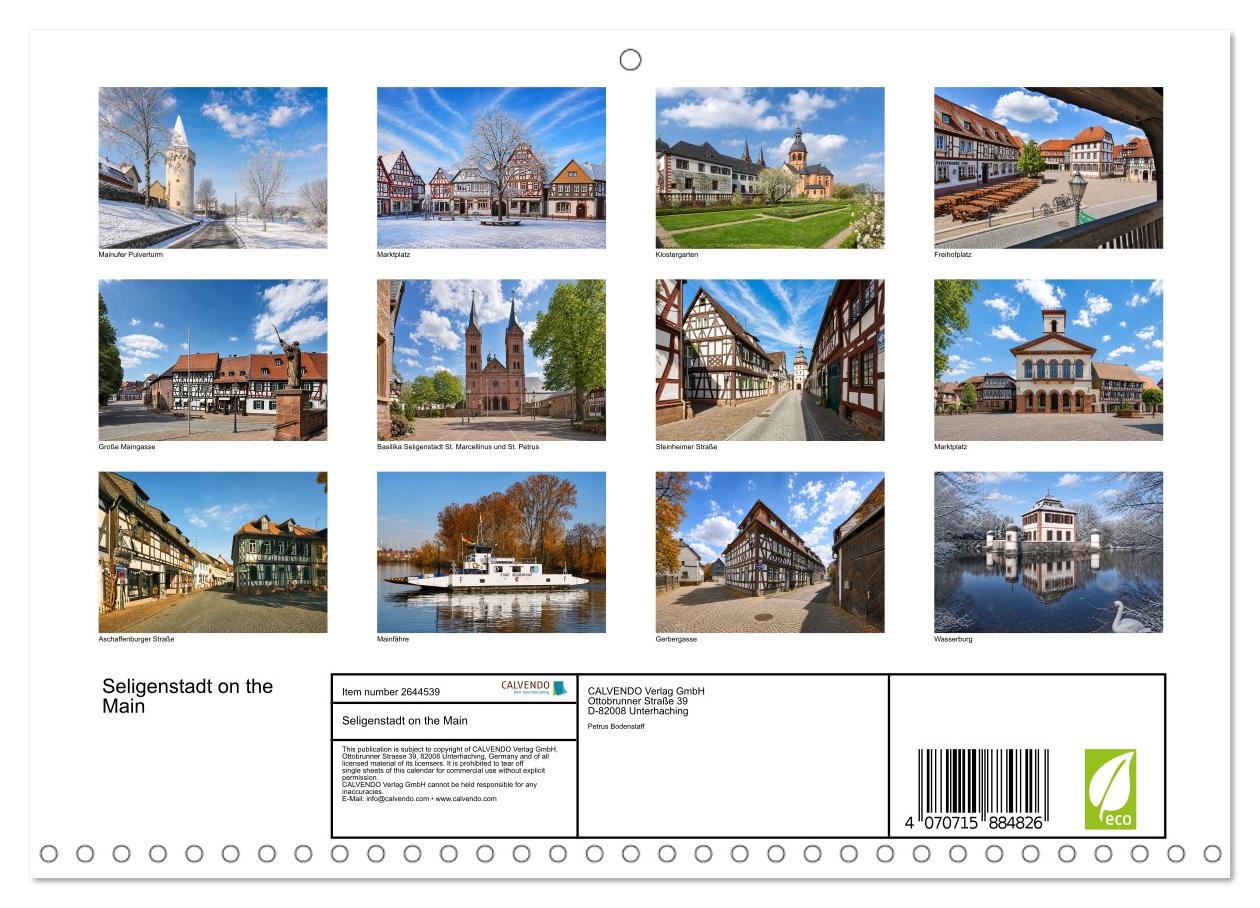Open the twin-towered Basilika photo
1260x908 pixels.
click(491, 360)
